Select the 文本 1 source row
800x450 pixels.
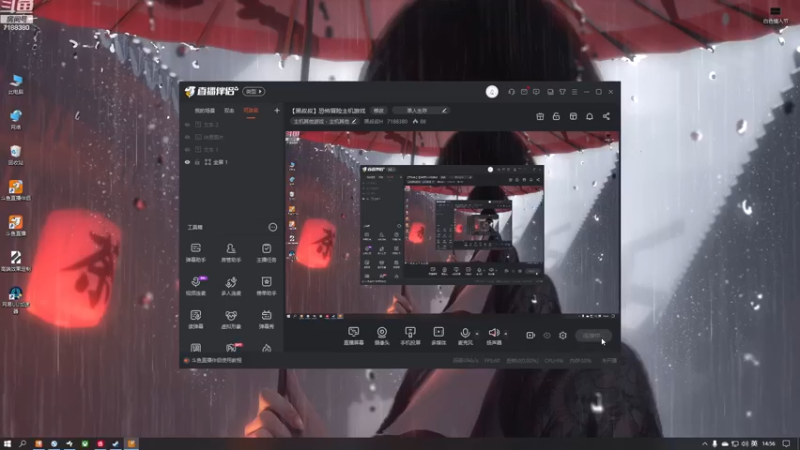tap(232, 149)
